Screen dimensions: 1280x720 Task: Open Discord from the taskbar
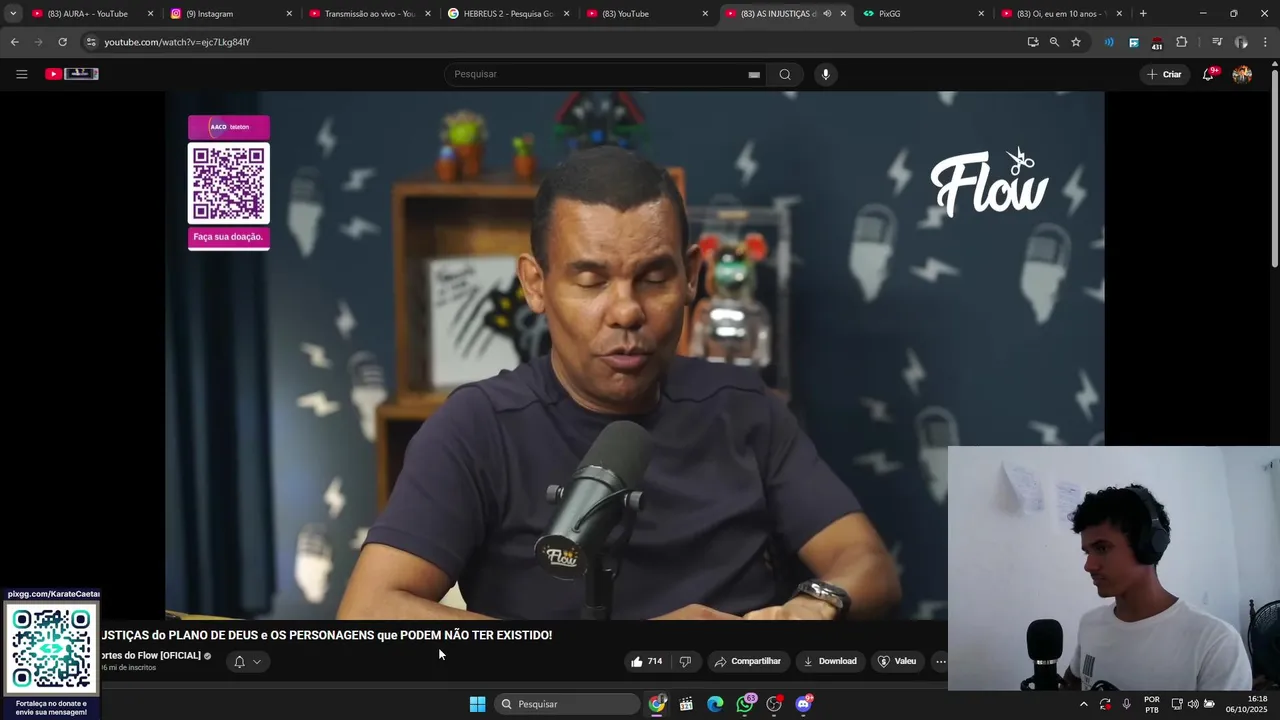pyautogui.click(x=803, y=704)
